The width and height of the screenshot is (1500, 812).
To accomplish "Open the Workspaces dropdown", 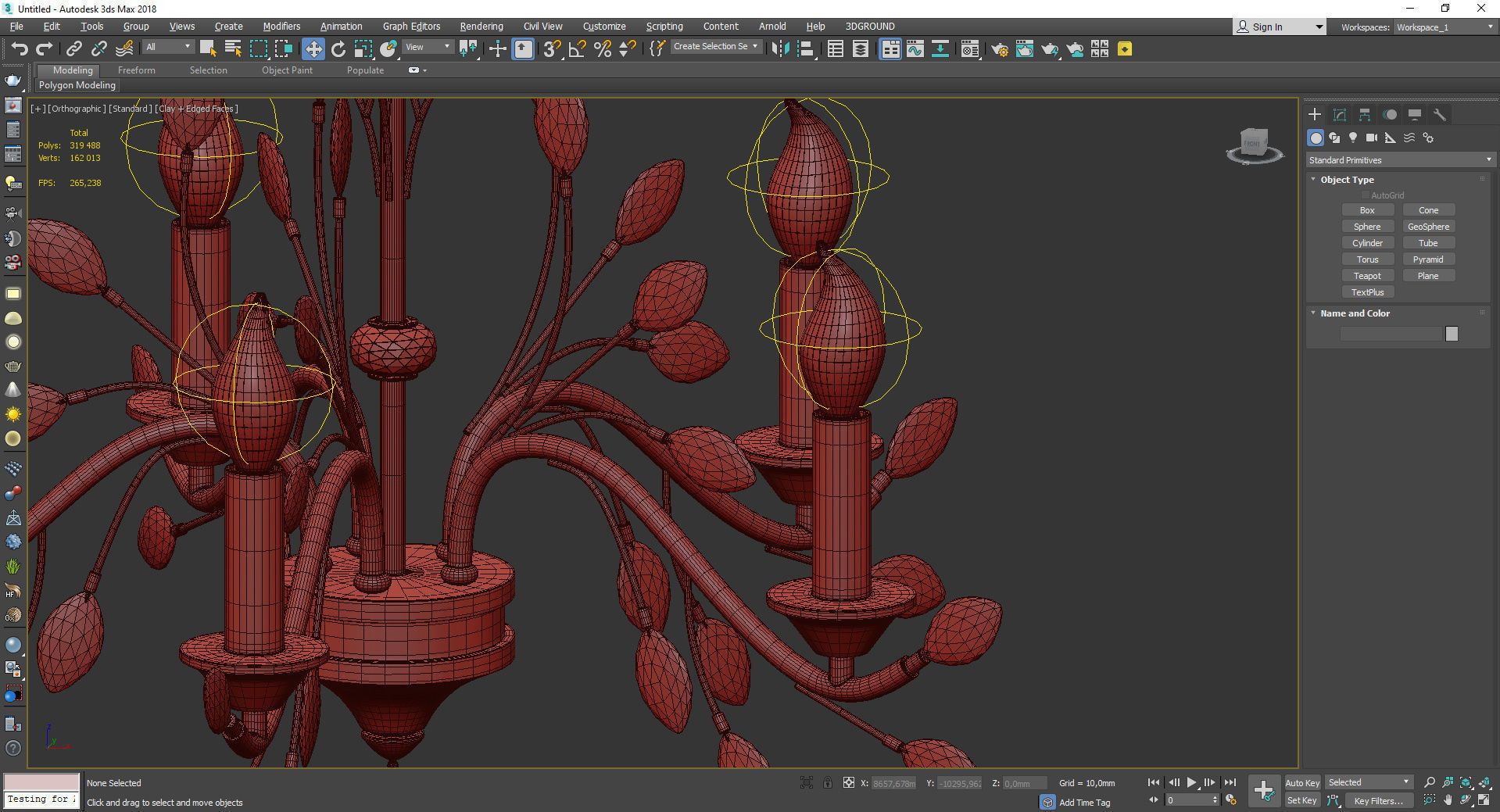I will coord(1445,27).
